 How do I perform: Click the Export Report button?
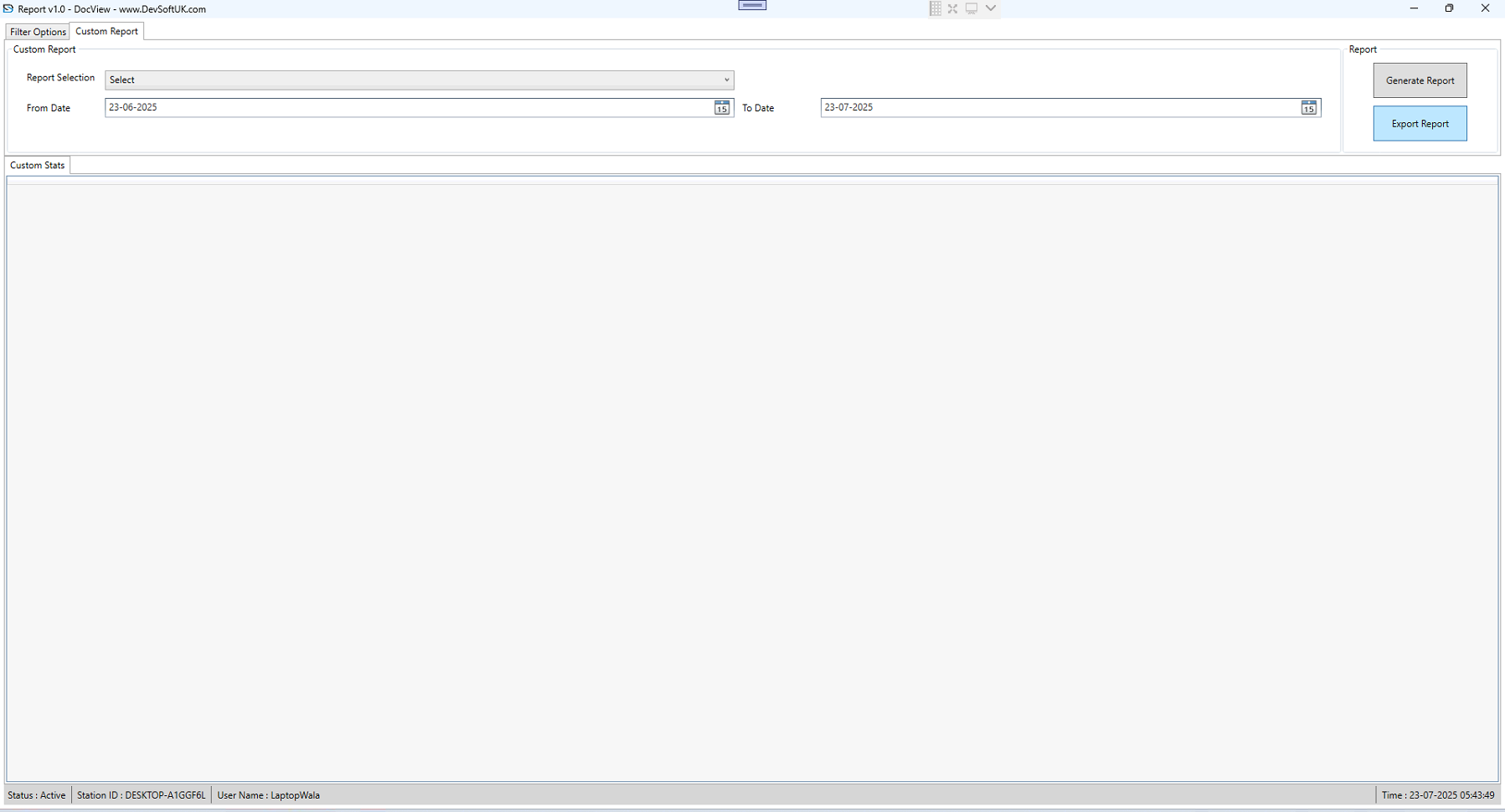coord(1419,124)
